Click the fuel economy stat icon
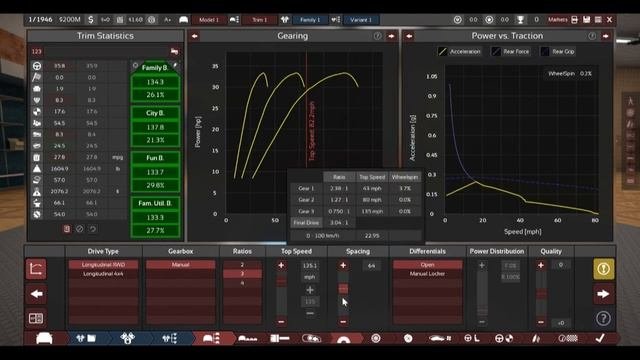 (x=37, y=157)
